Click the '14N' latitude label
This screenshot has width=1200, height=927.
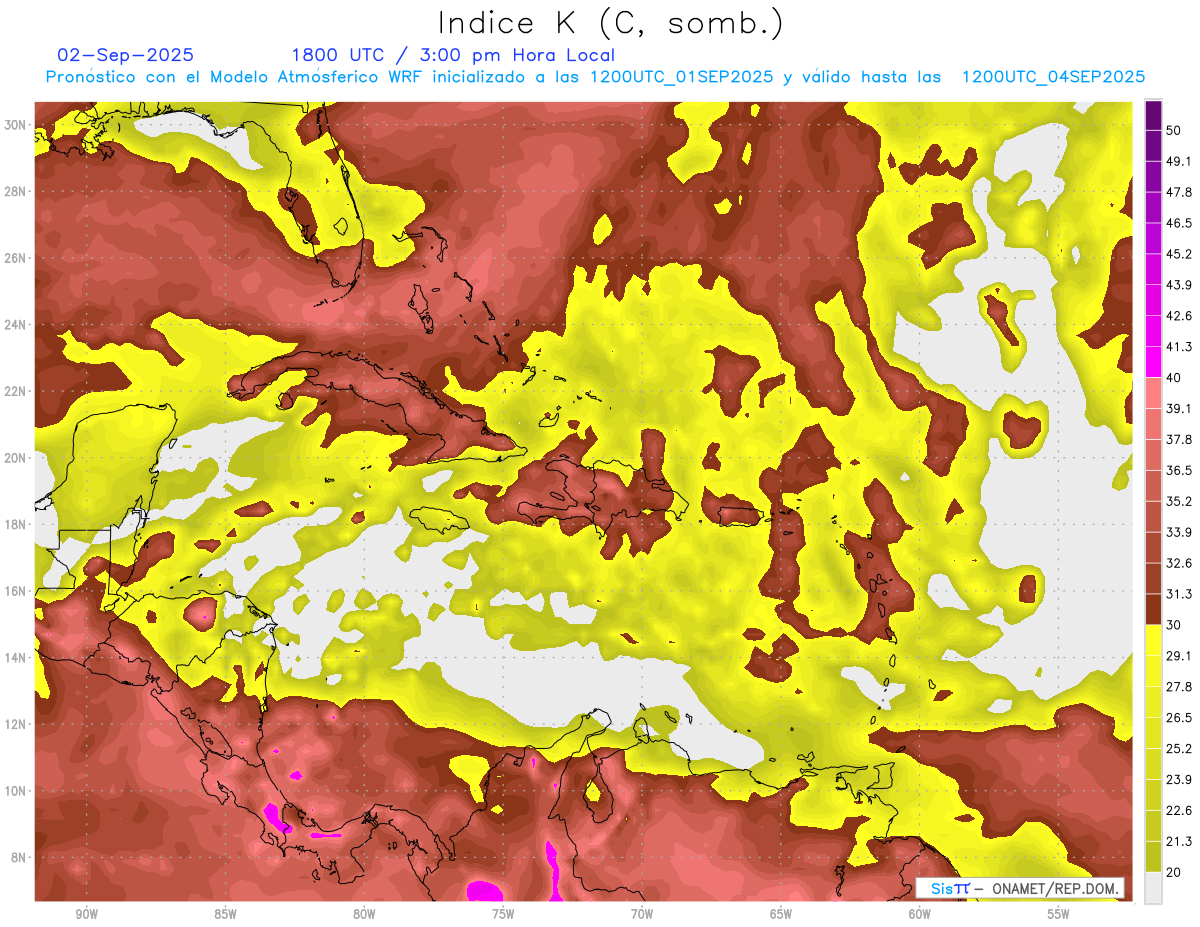(14, 658)
